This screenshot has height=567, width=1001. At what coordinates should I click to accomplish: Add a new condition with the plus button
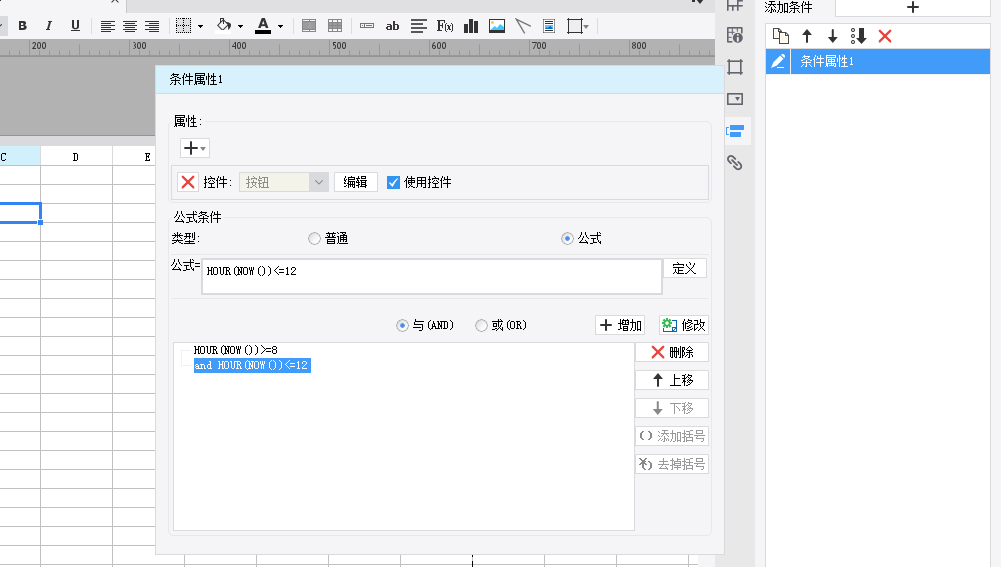912,7
